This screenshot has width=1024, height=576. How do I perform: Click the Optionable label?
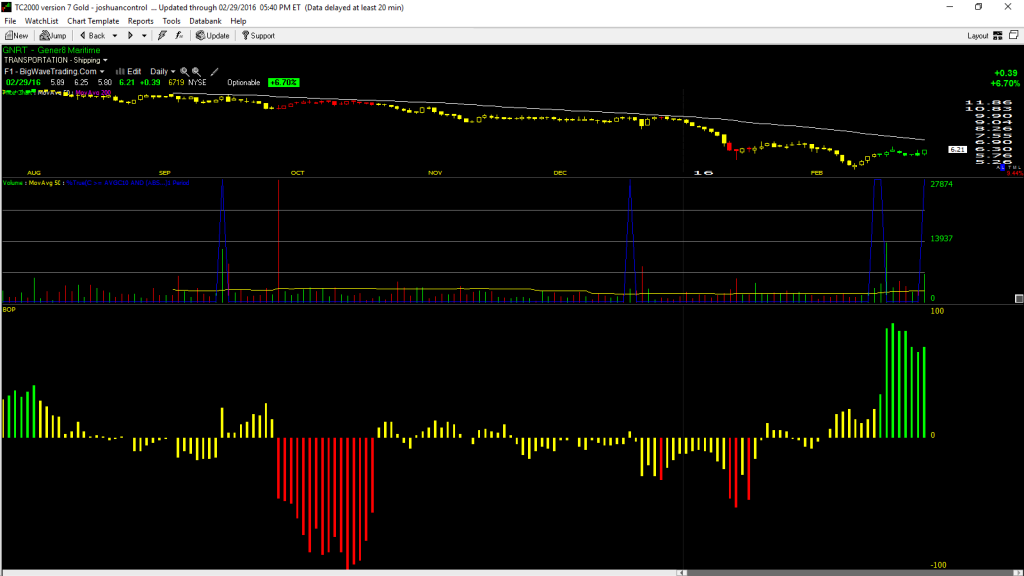pyautogui.click(x=244, y=83)
